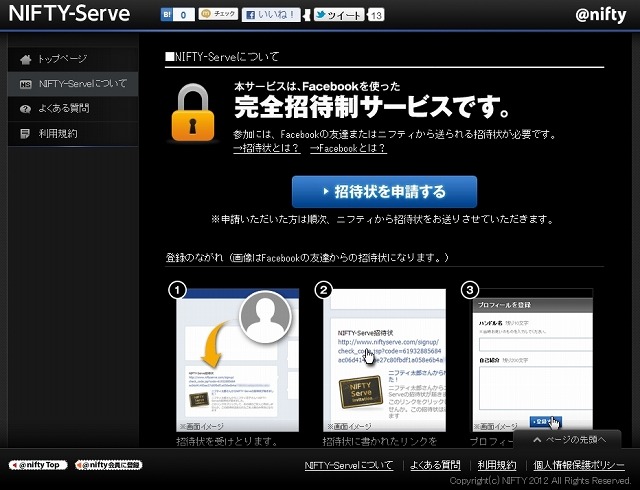Click the gray user avatar in step 1

click(x=266, y=317)
